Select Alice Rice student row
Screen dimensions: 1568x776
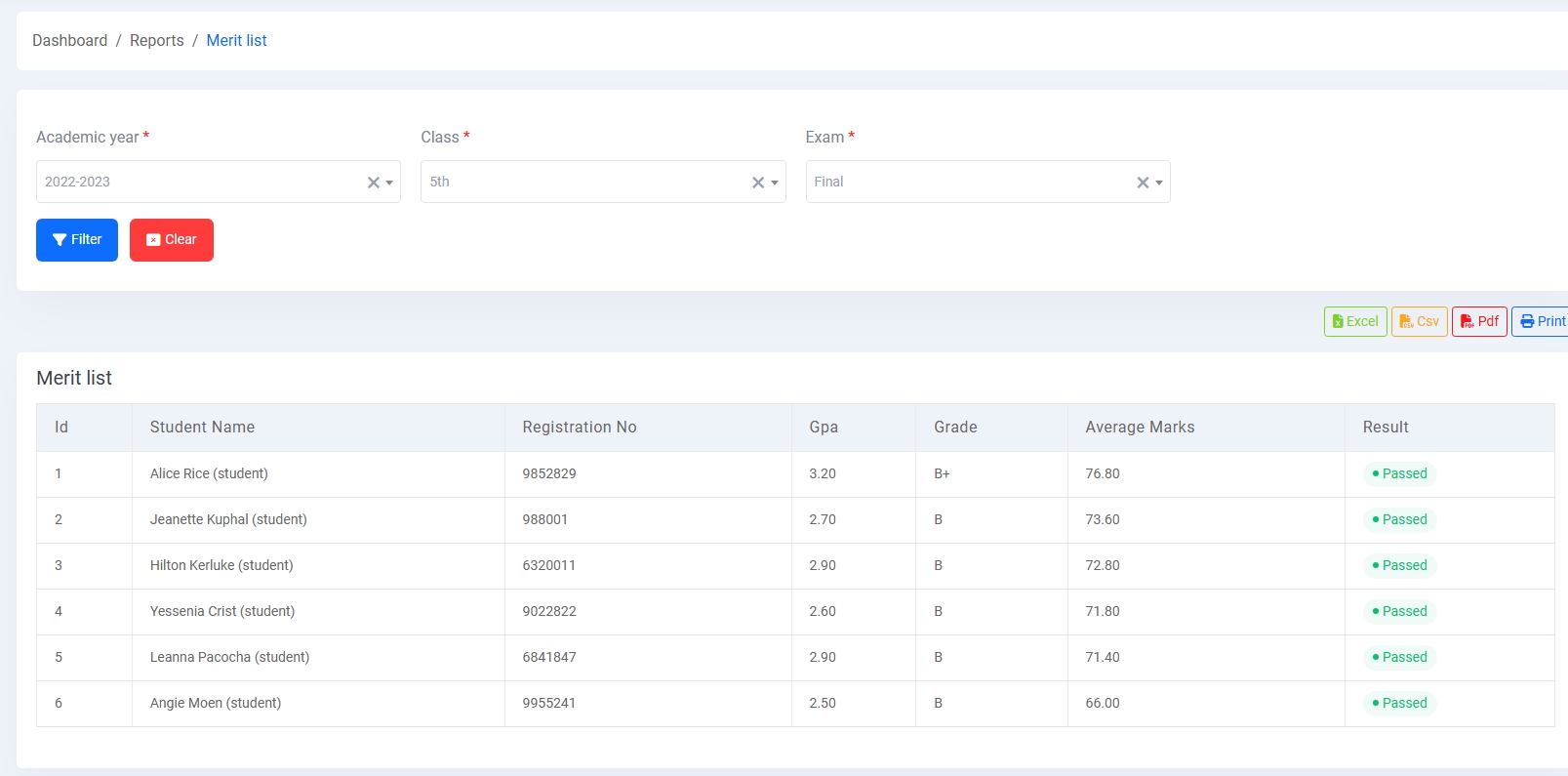pyautogui.click(x=209, y=474)
